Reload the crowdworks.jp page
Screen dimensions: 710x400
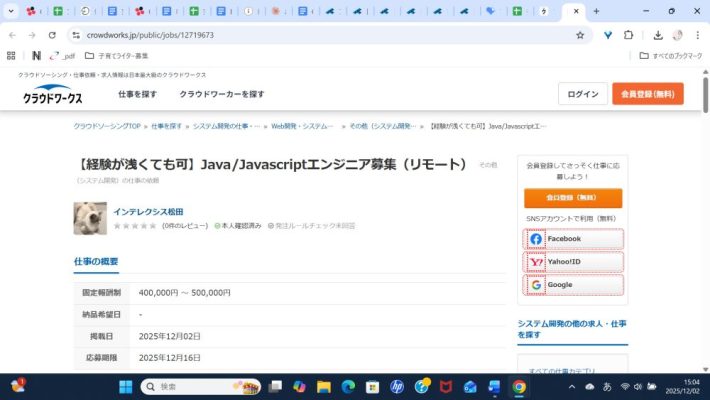point(52,35)
